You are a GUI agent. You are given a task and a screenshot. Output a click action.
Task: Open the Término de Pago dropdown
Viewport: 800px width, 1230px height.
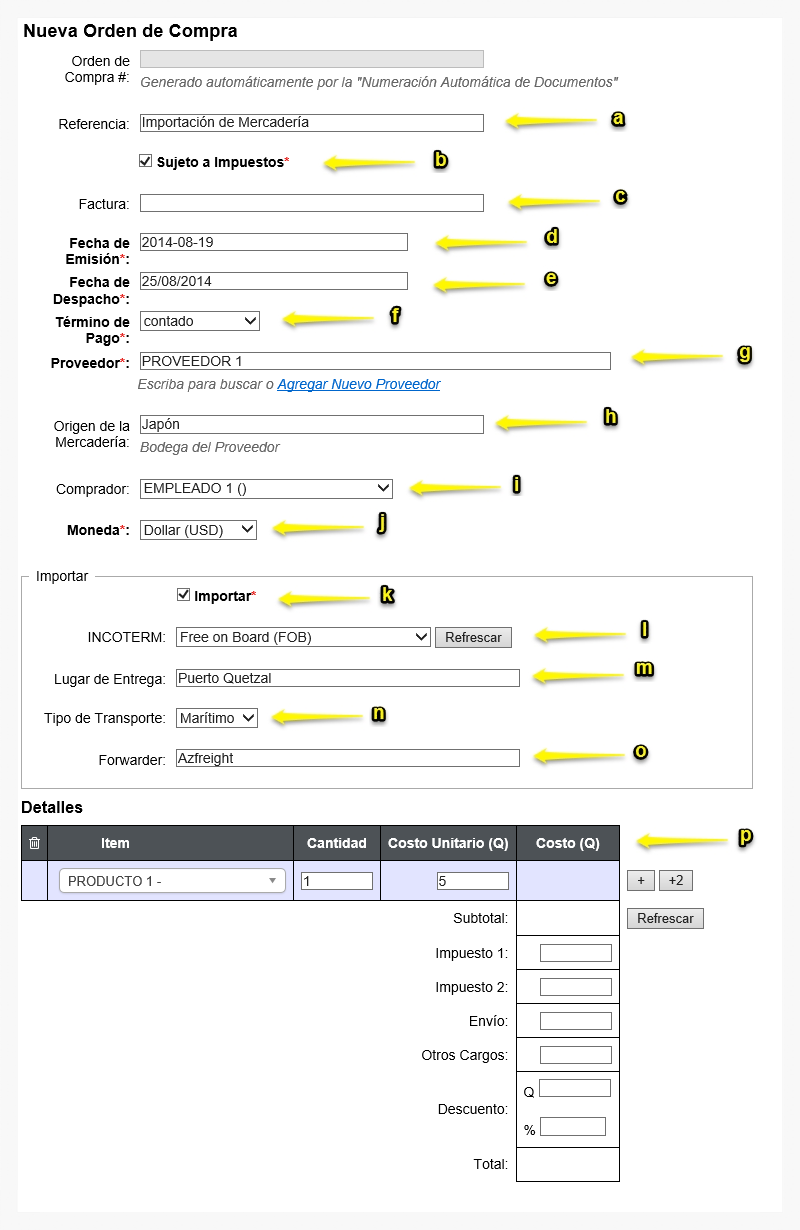[x=200, y=321]
